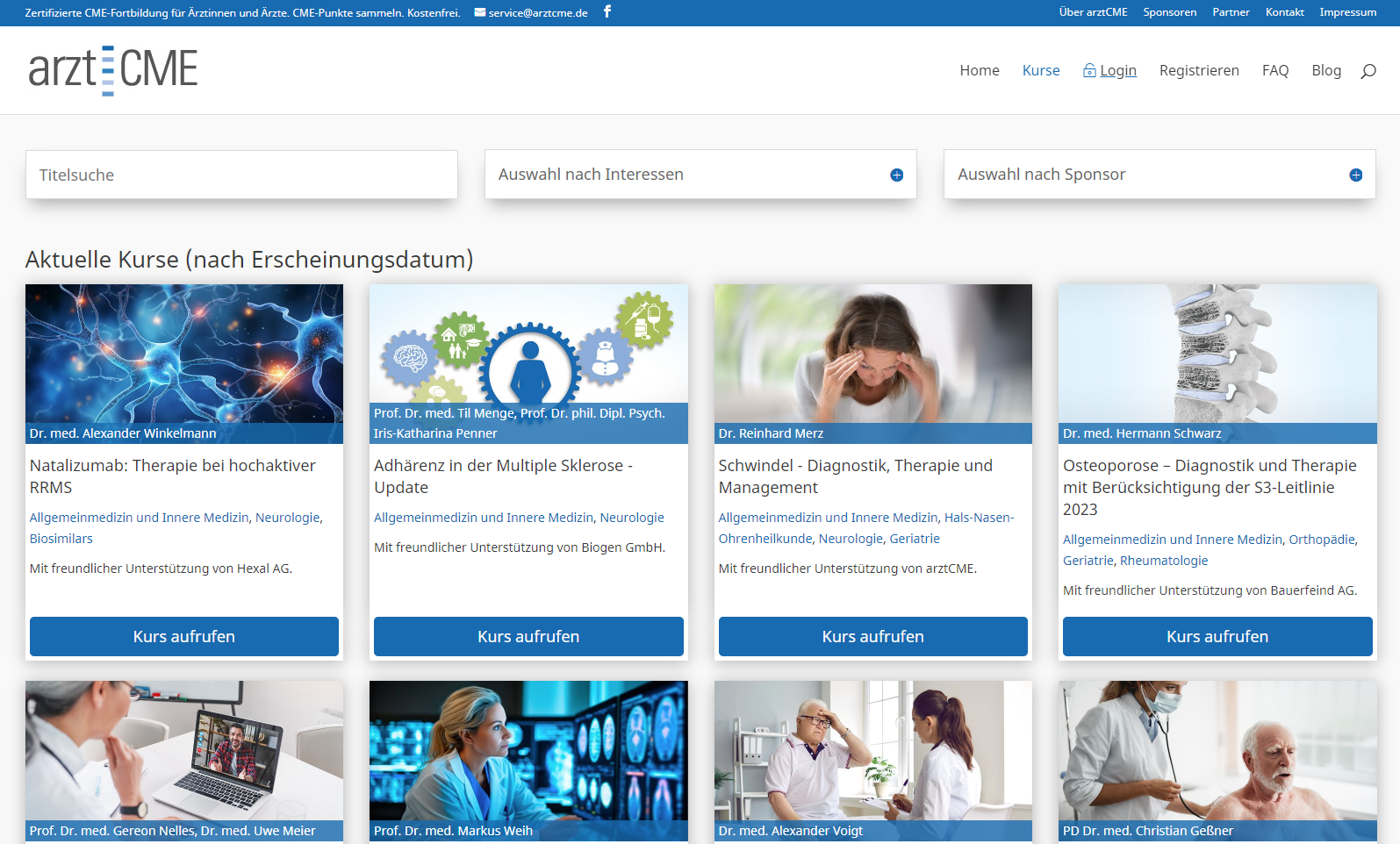Screen dimensions: 1400x844
Task: Open Adhärenz in der Multiple Sklerose title
Action: [503, 476]
